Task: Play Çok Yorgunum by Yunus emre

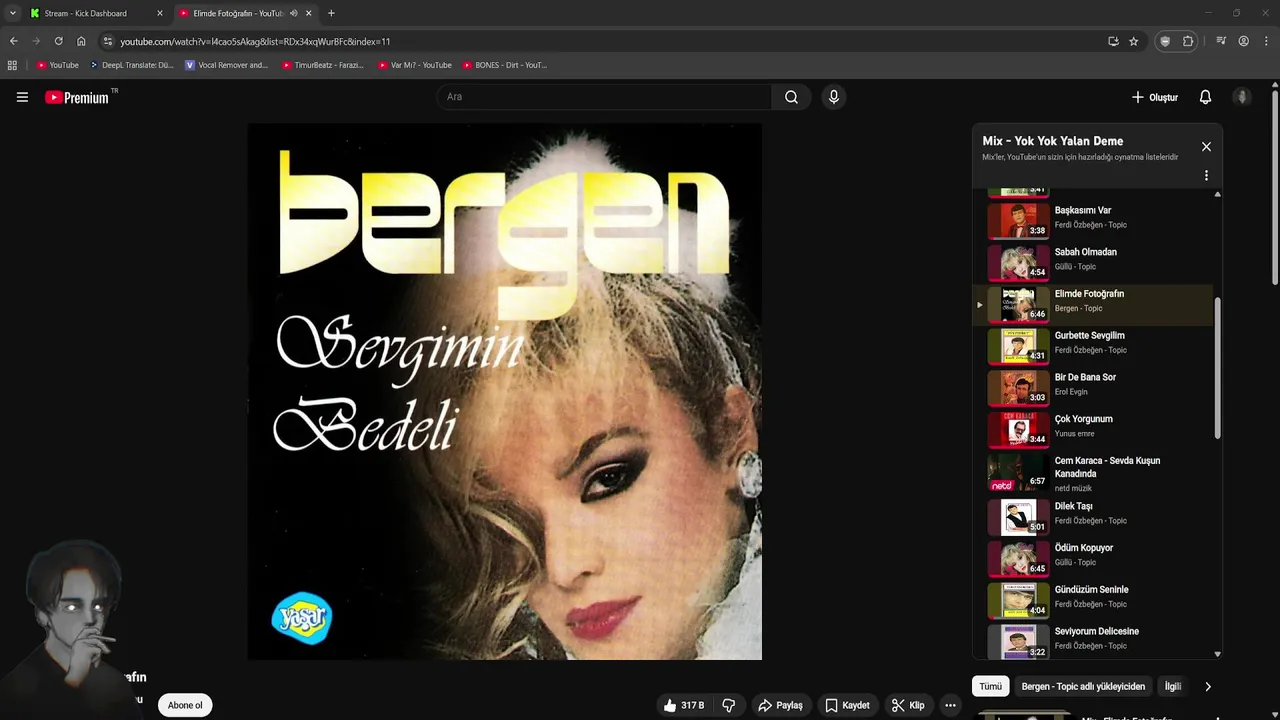Action: point(1095,430)
